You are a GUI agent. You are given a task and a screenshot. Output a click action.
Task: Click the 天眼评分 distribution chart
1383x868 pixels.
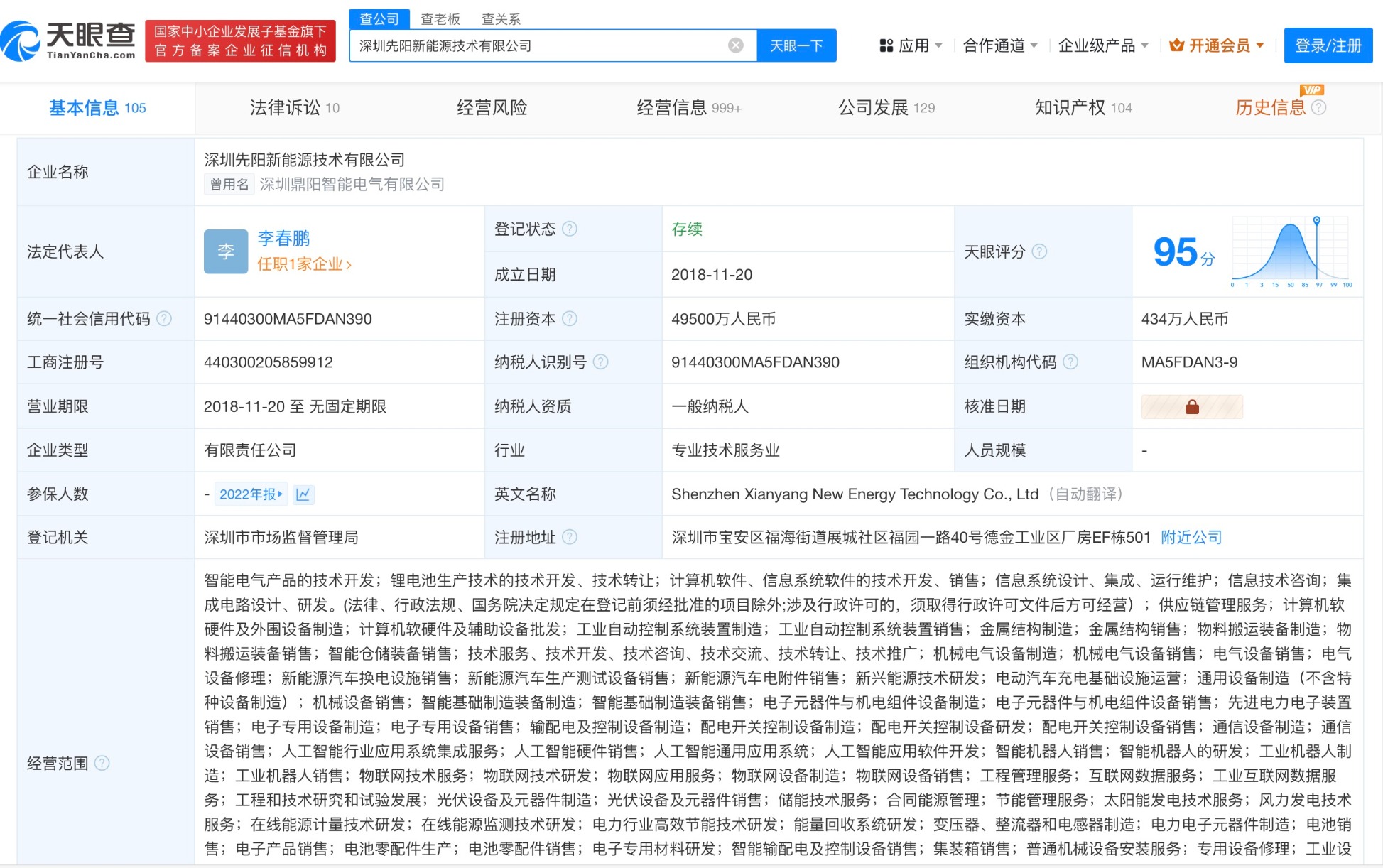[x=1291, y=251]
